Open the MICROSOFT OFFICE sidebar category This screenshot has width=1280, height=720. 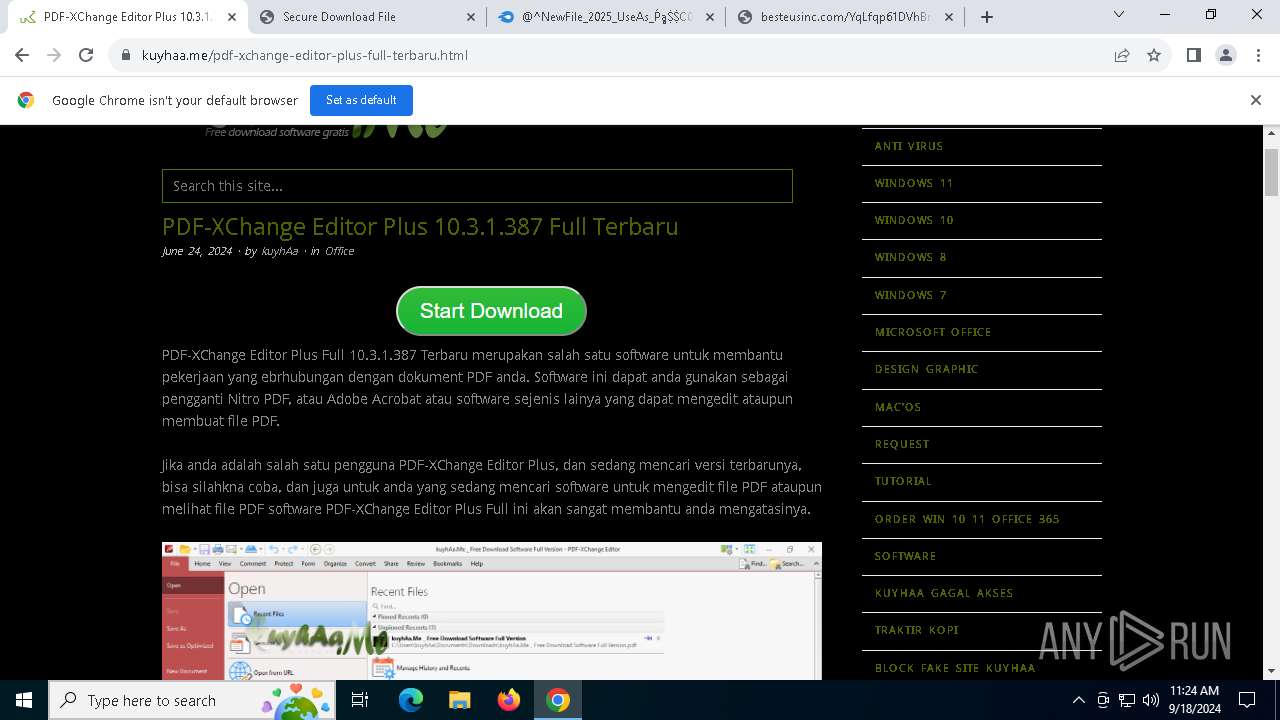click(x=933, y=332)
